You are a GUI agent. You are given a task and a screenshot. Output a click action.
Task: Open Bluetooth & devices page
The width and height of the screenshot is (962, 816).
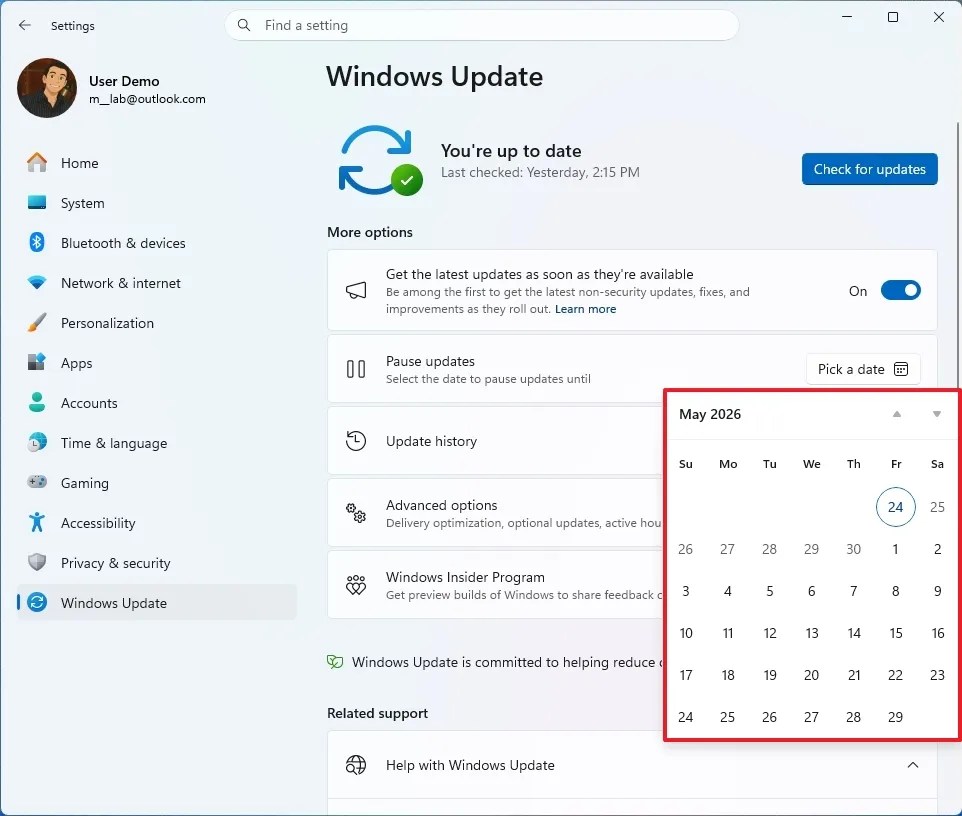tap(156, 242)
